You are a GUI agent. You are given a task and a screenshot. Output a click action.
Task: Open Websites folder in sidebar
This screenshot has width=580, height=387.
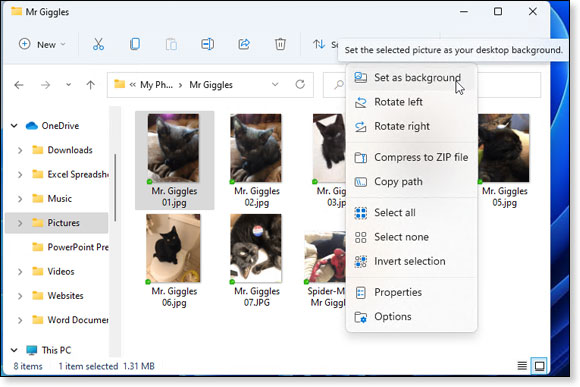point(57,296)
